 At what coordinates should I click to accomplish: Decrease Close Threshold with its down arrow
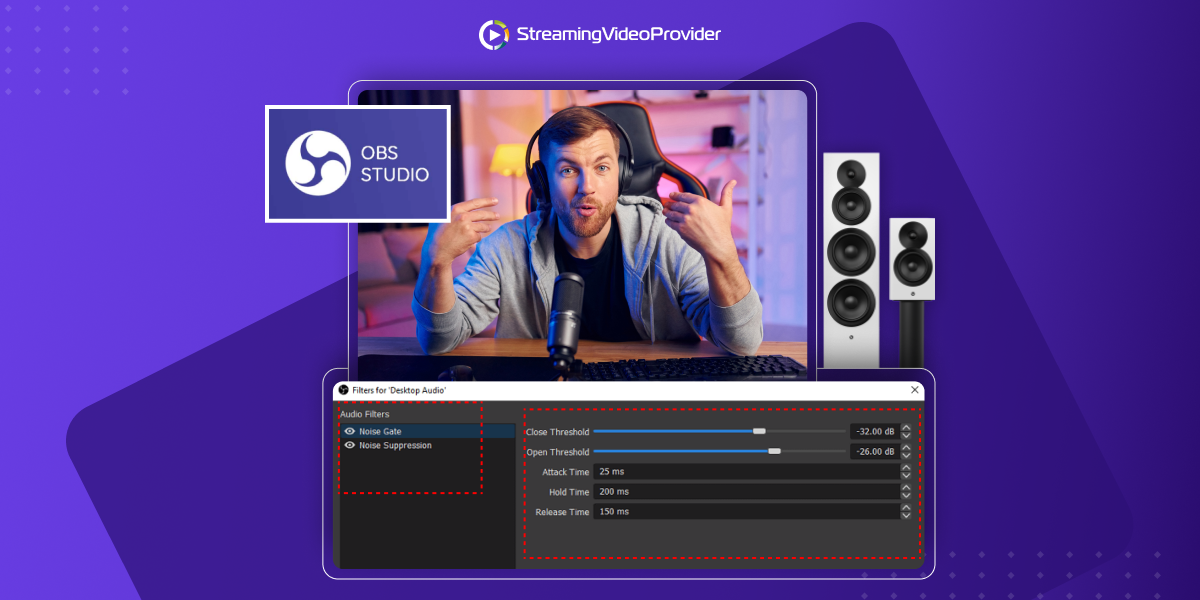[906, 435]
